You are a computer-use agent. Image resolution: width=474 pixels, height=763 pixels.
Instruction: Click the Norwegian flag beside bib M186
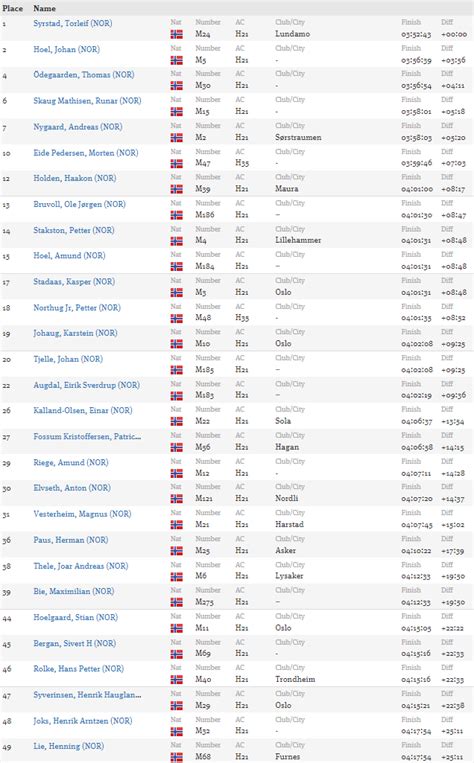[x=177, y=215]
